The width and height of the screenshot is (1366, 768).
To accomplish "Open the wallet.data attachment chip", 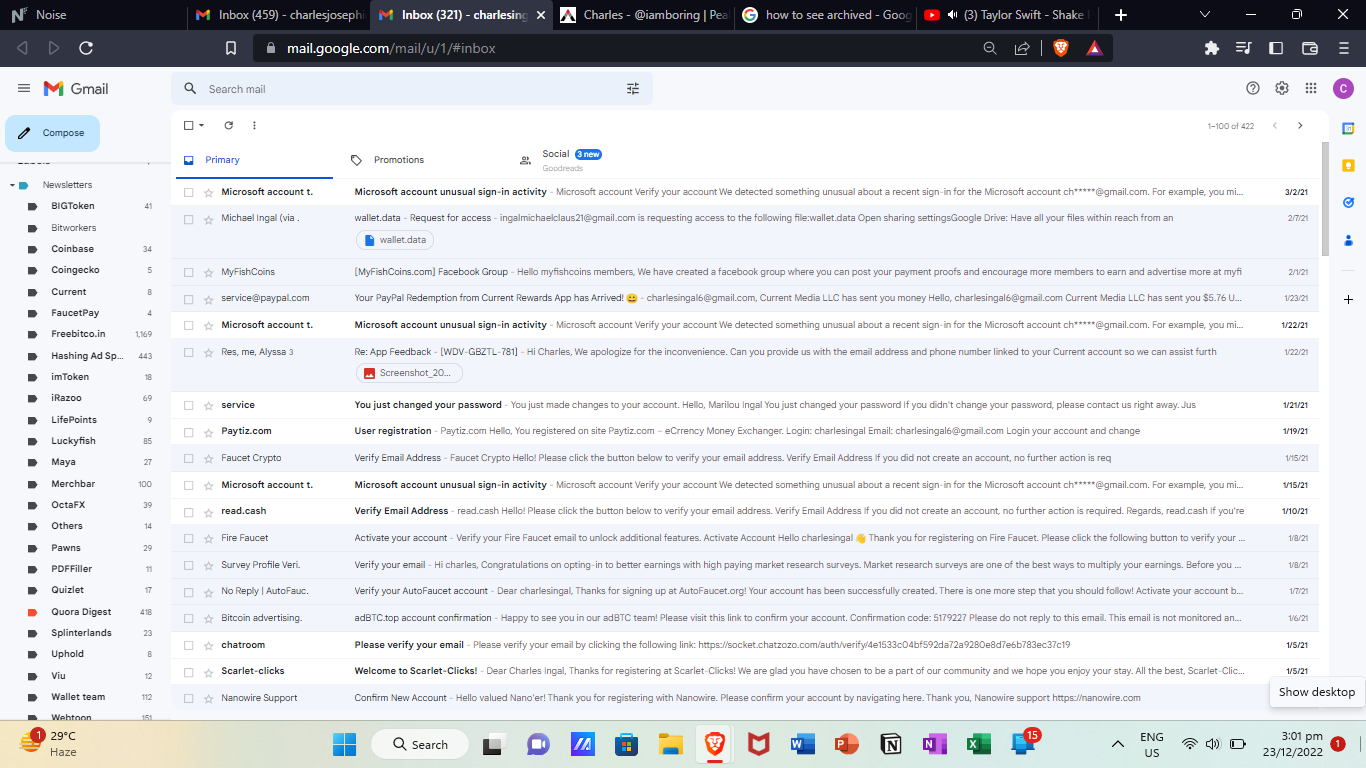I will coord(395,240).
